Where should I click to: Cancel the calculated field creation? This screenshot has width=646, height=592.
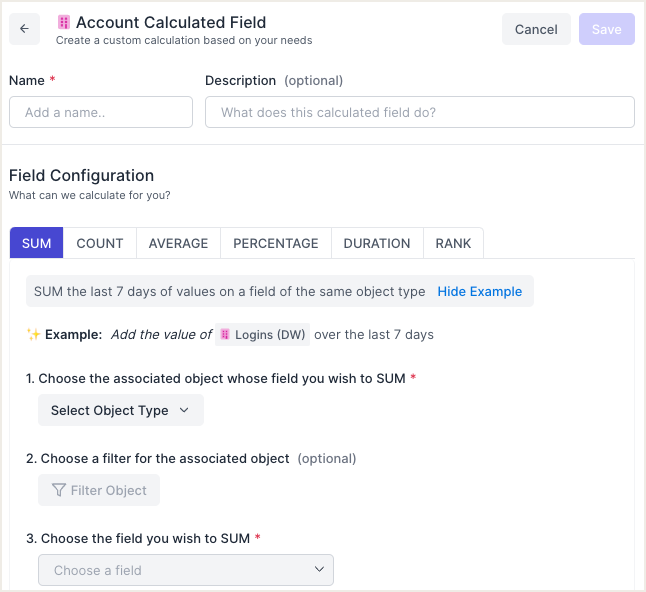(x=536, y=29)
